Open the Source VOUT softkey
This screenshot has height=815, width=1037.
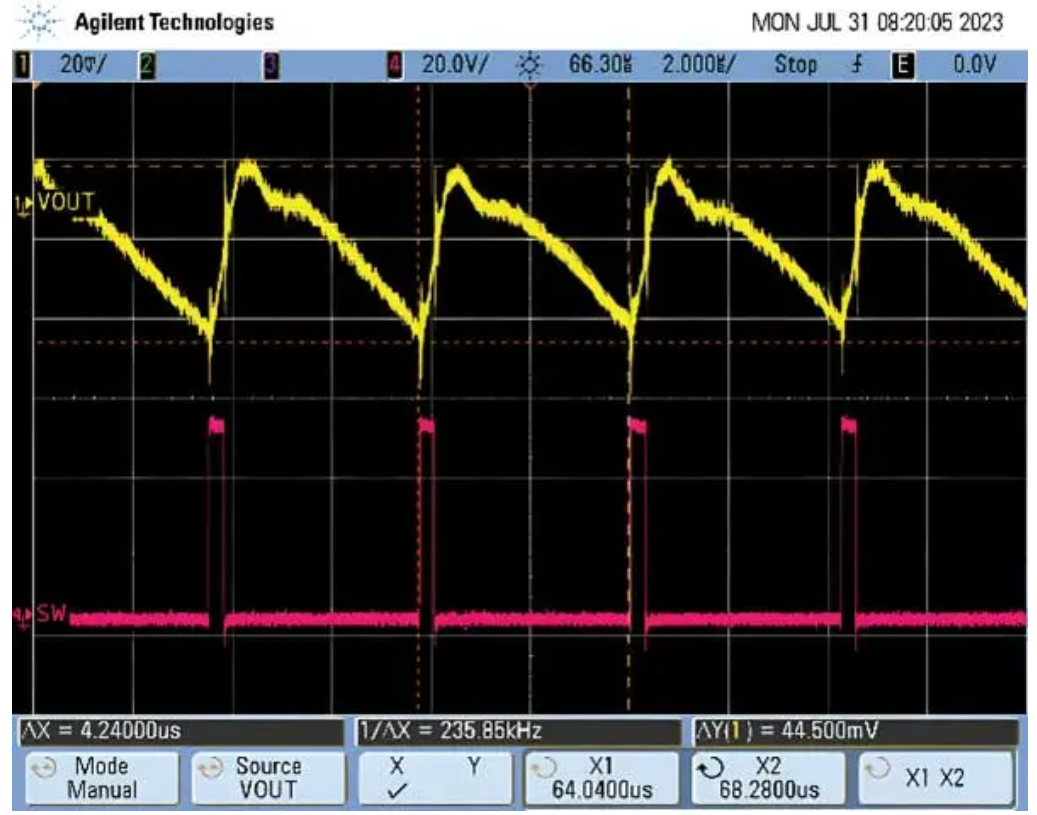tap(269, 778)
